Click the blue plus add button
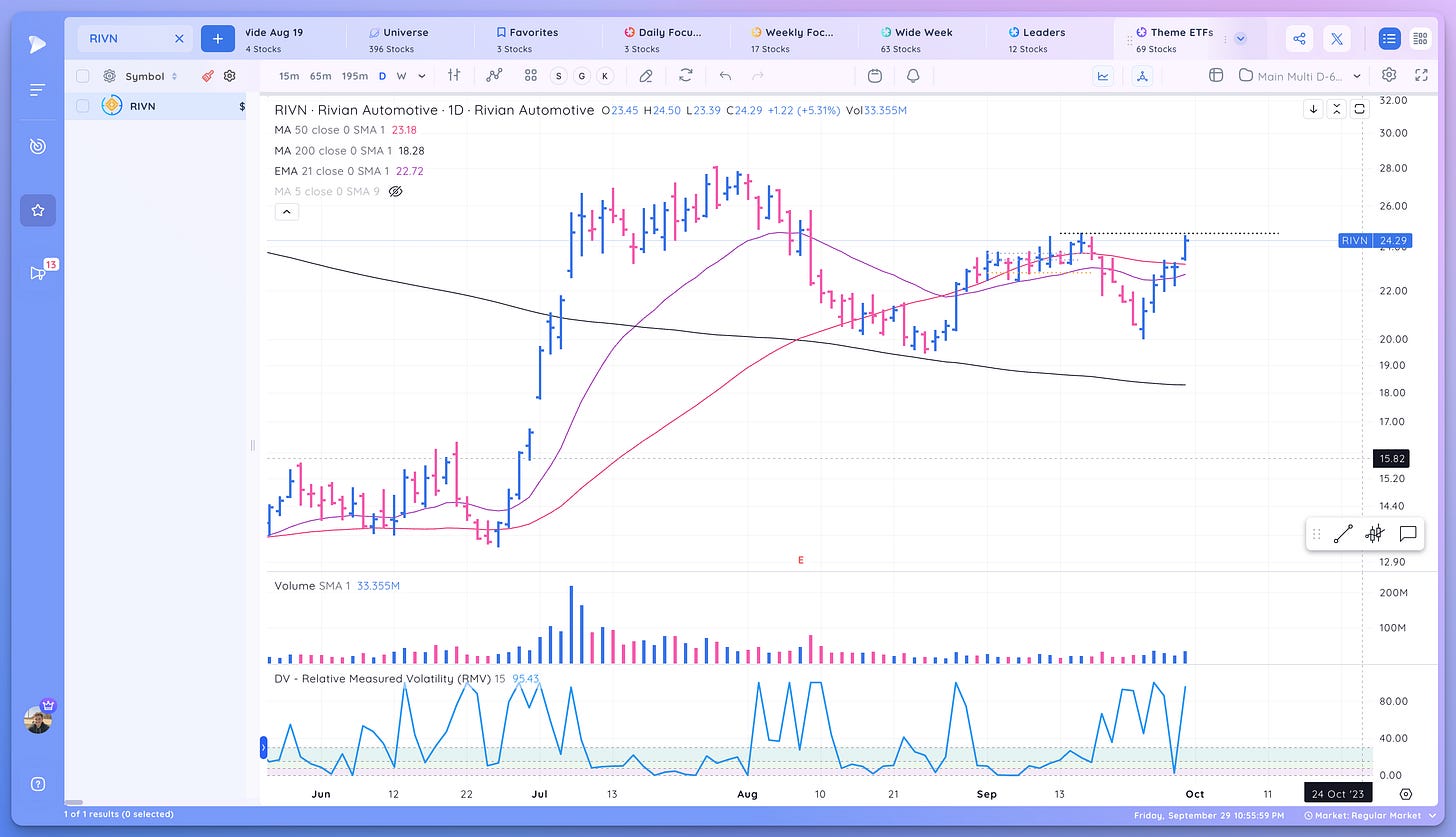 pyautogui.click(x=218, y=39)
